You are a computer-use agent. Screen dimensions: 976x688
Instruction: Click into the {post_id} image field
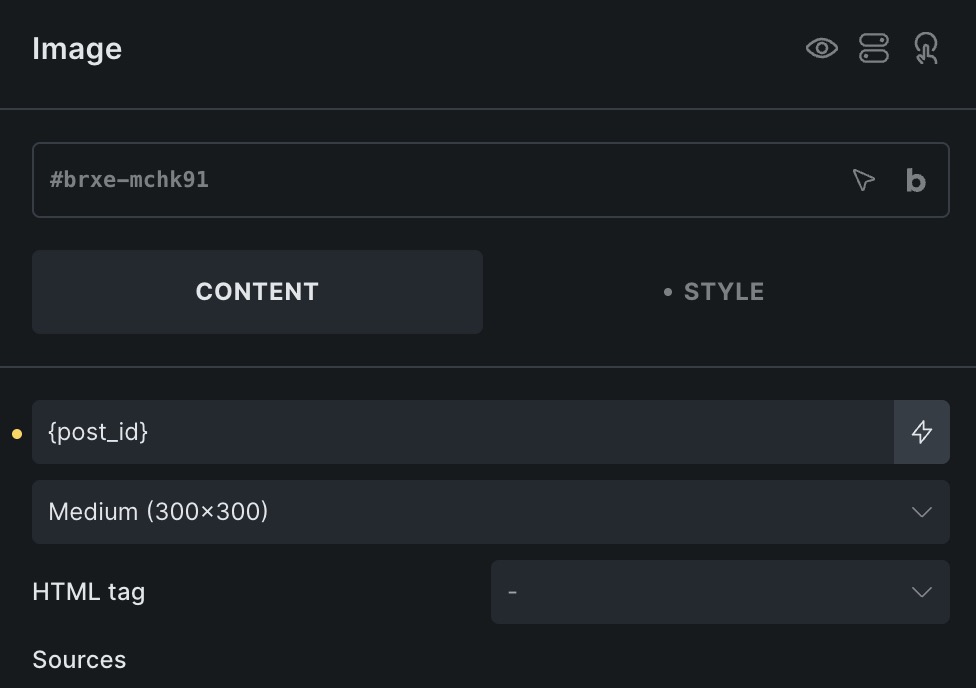463,432
